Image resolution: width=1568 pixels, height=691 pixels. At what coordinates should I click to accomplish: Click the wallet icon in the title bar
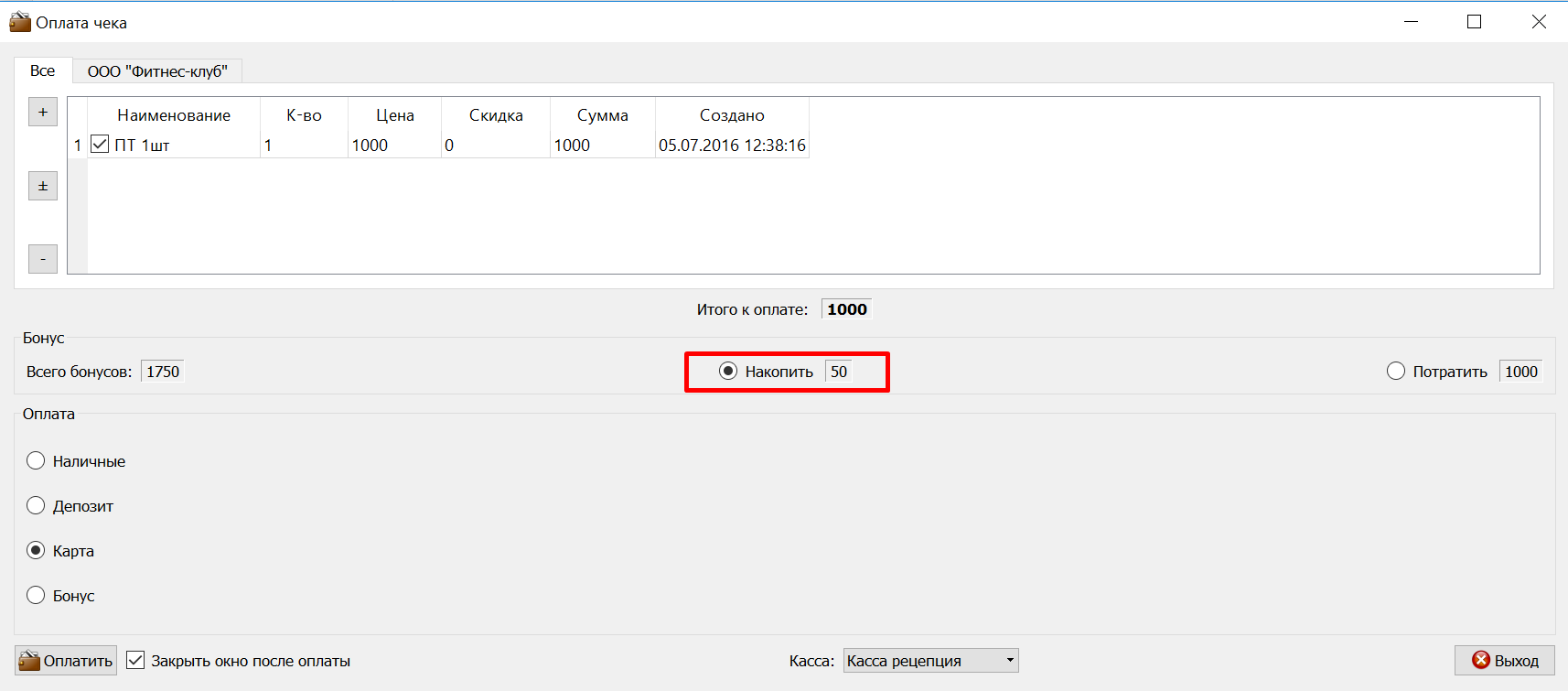click(20, 22)
